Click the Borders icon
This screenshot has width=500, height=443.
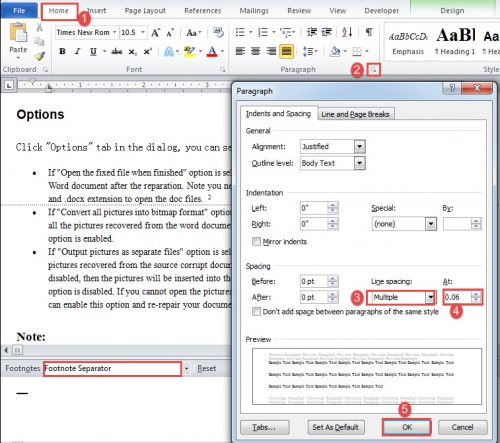(357, 51)
